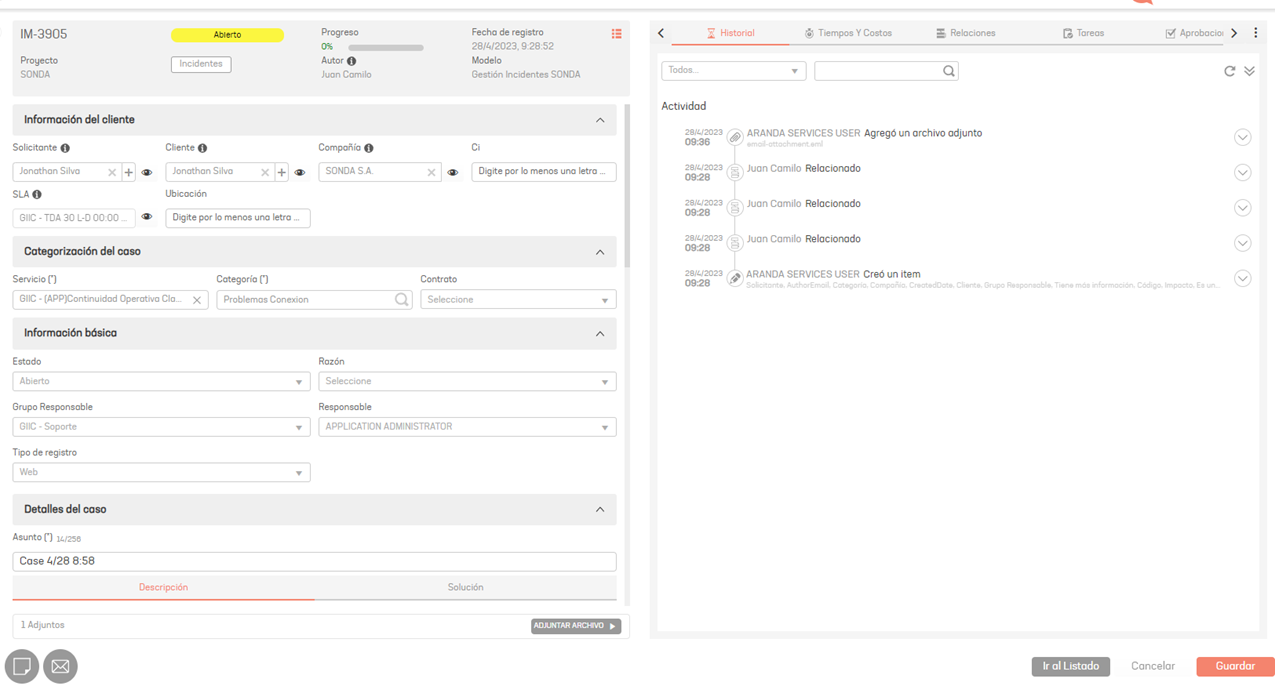Click the double chevron expand-all icon in history

pyautogui.click(x=1249, y=71)
